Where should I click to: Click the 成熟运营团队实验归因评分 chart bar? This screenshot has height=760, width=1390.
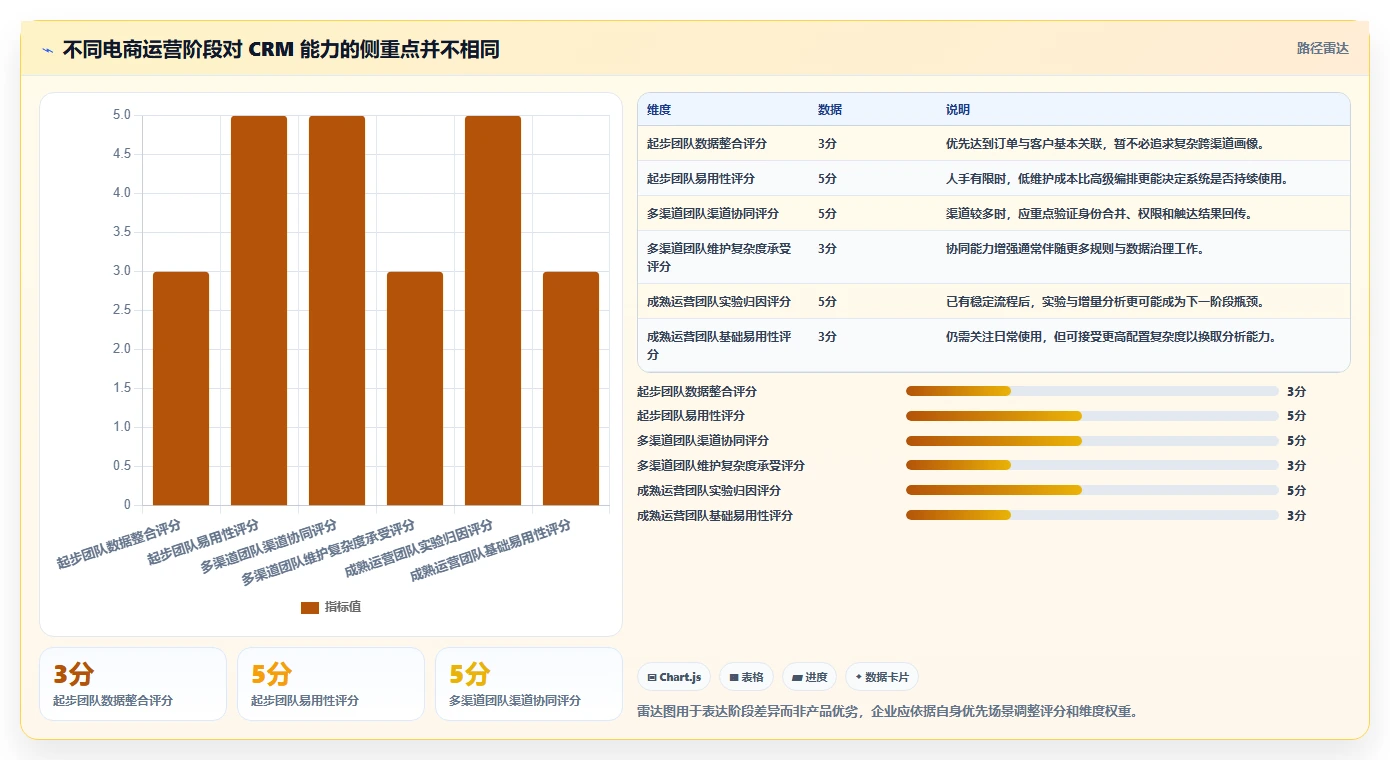[x=493, y=310]
